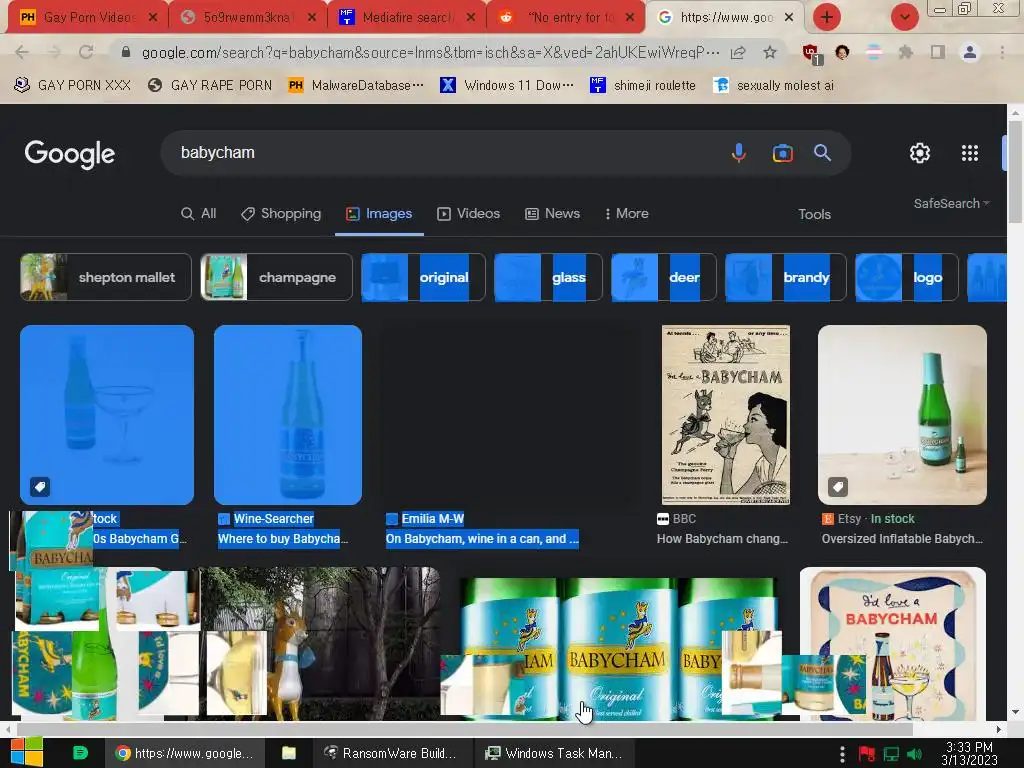
Task: Open the BBC vintage Babycham advert image
Action: point(726,415)
